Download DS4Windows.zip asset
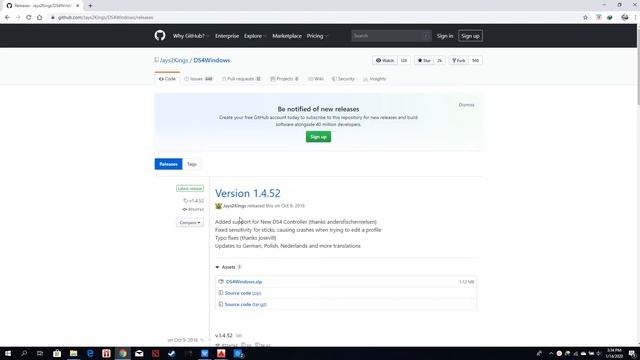The width and height of the screenshot is (640, 360). [x=244, y=282]
